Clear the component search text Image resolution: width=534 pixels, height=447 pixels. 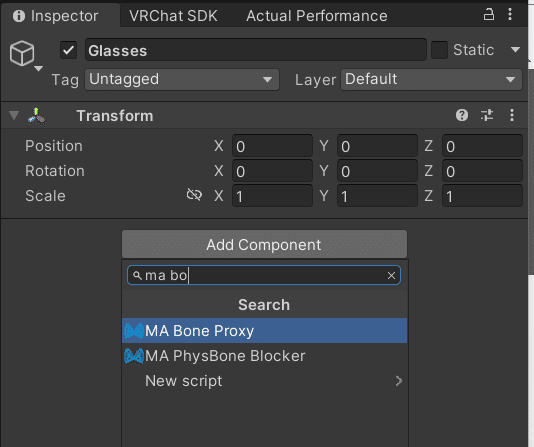coord(391,275)
